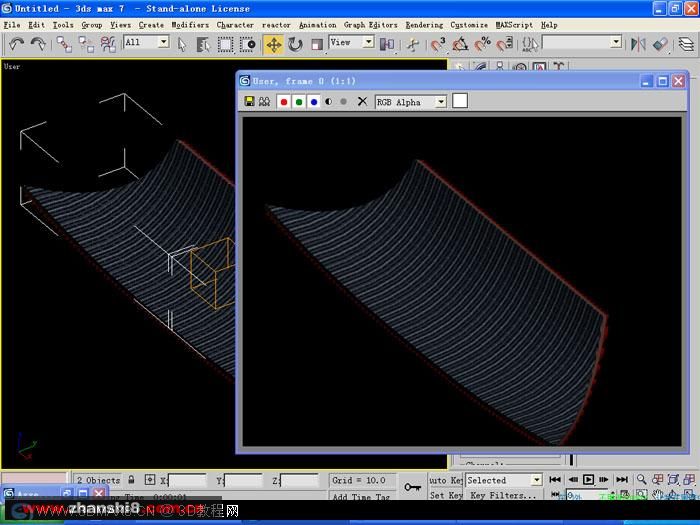
Task: Expand the View reference coordinate dropdown
Action: click(369, 42)
